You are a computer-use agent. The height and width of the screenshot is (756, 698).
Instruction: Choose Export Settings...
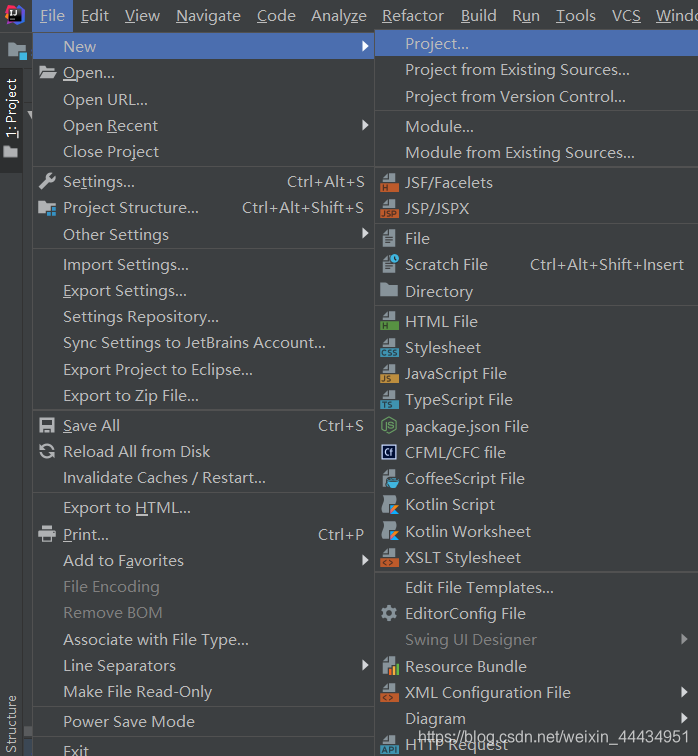(203, 290)
